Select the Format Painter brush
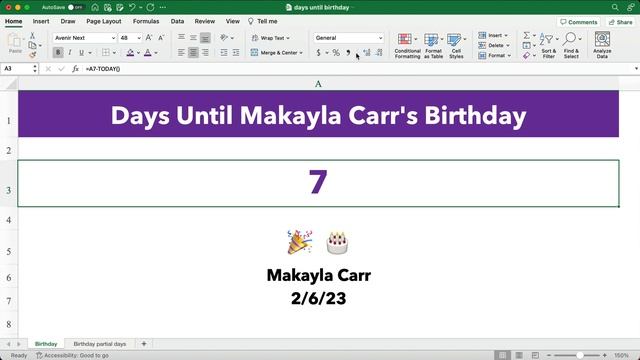This screenshot has width=640, height=360. pos(33,54)
